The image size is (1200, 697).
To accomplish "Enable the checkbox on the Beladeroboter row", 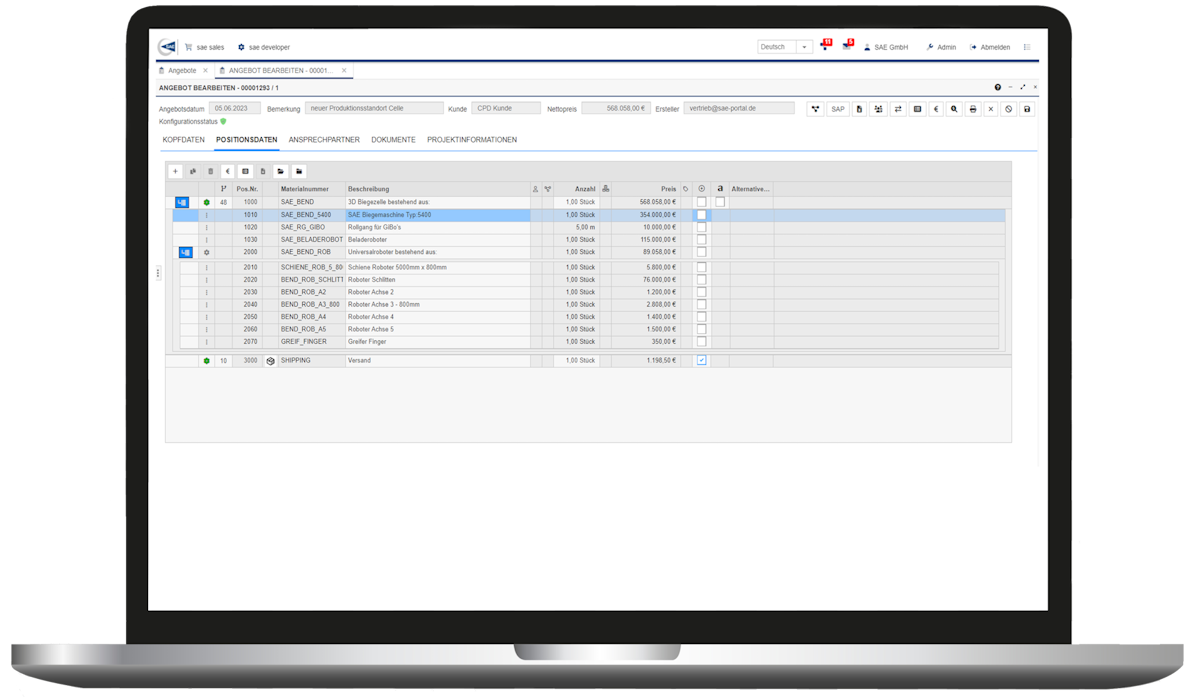I will 701,239.
